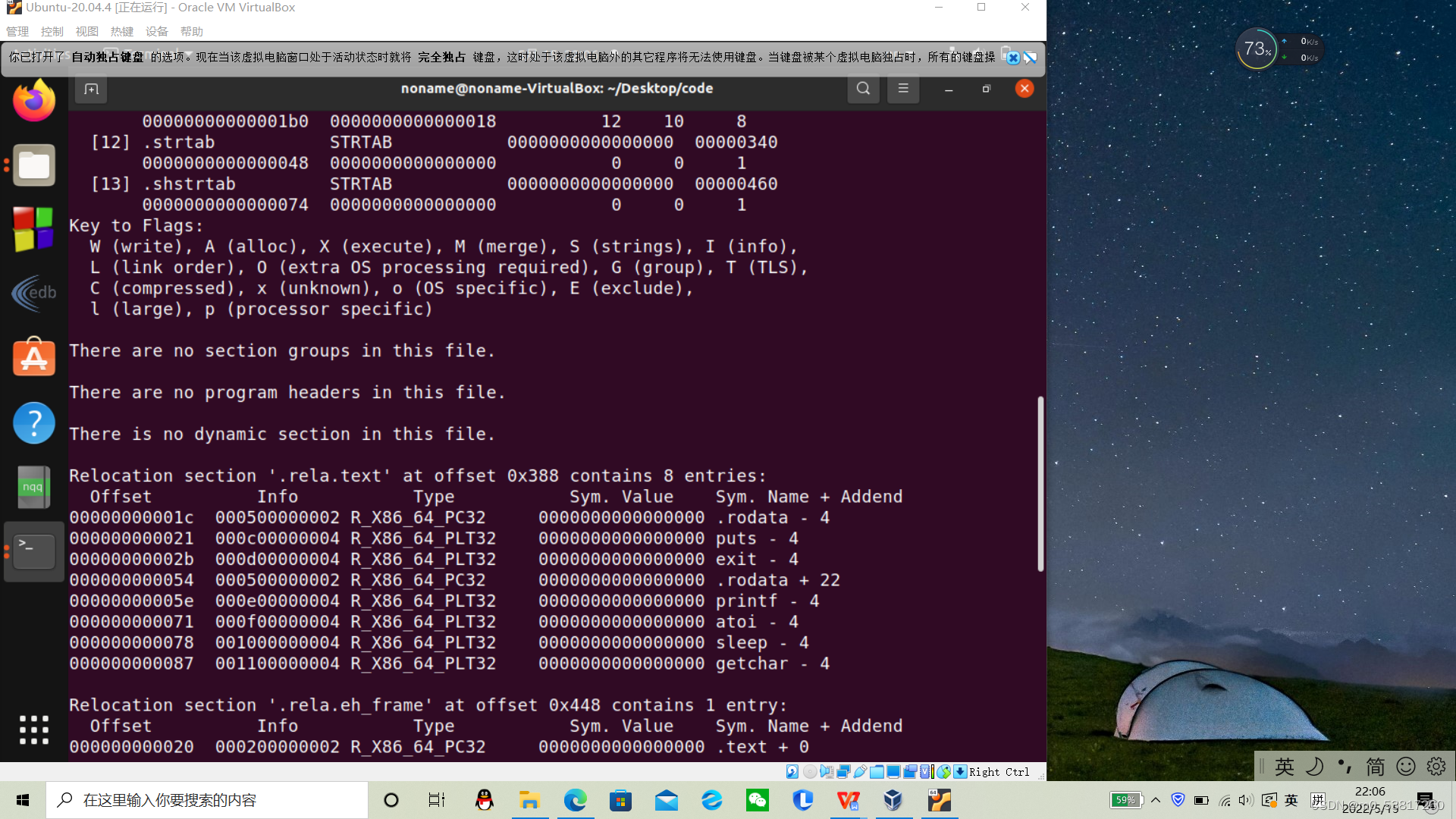1456x819 pixels.
Task: Open terminal hamburger menu
Action: click(903, 89)
